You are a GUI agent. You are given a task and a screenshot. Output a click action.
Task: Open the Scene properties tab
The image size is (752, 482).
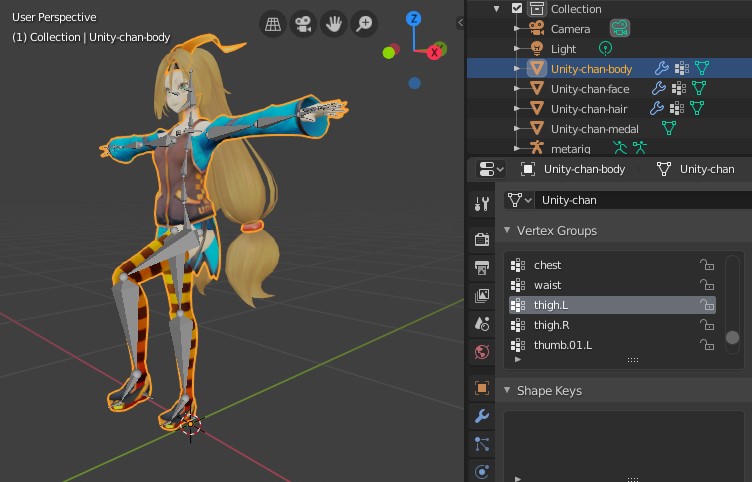482,324
